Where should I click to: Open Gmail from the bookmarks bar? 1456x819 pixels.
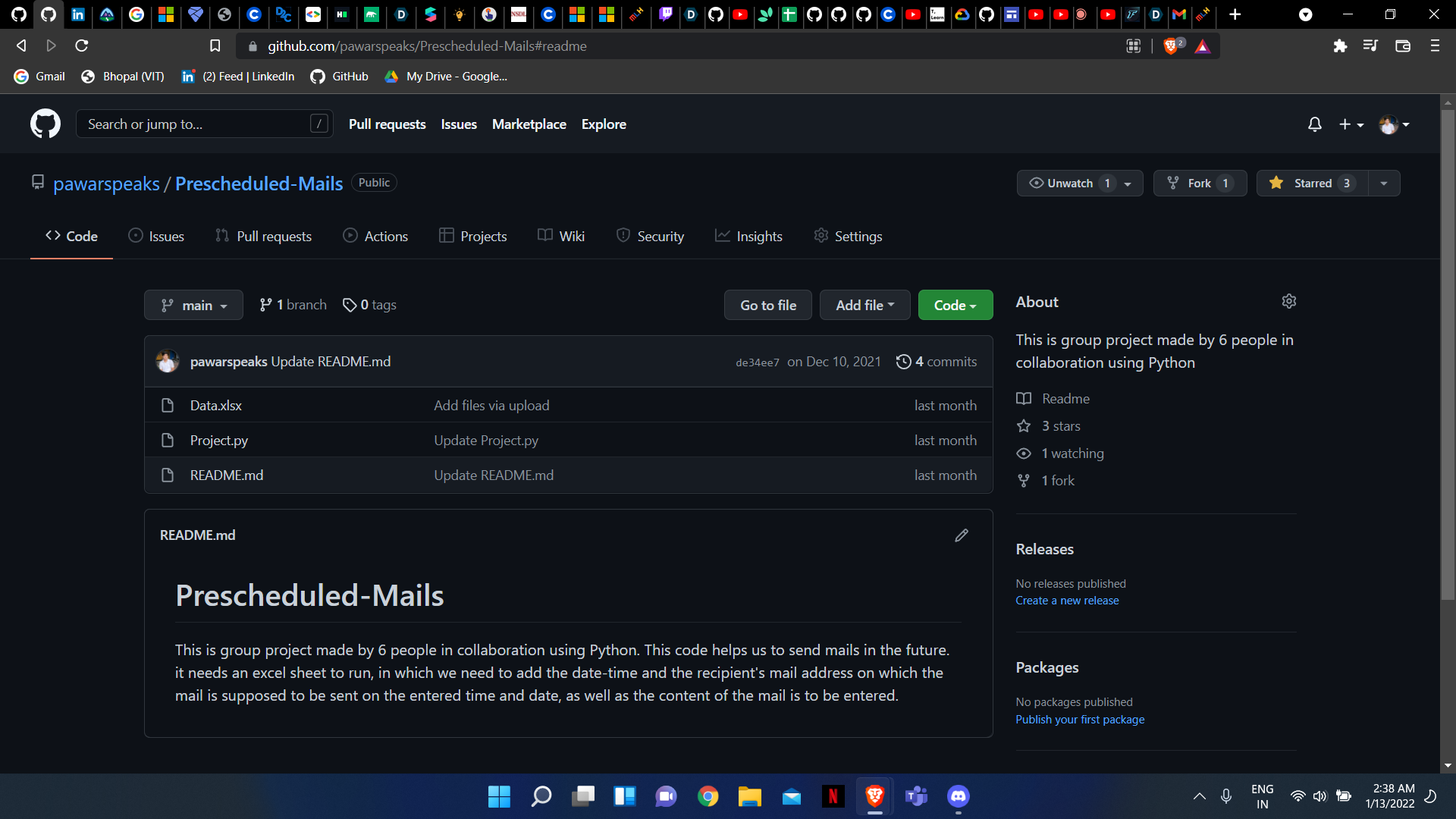coord(39,76)
